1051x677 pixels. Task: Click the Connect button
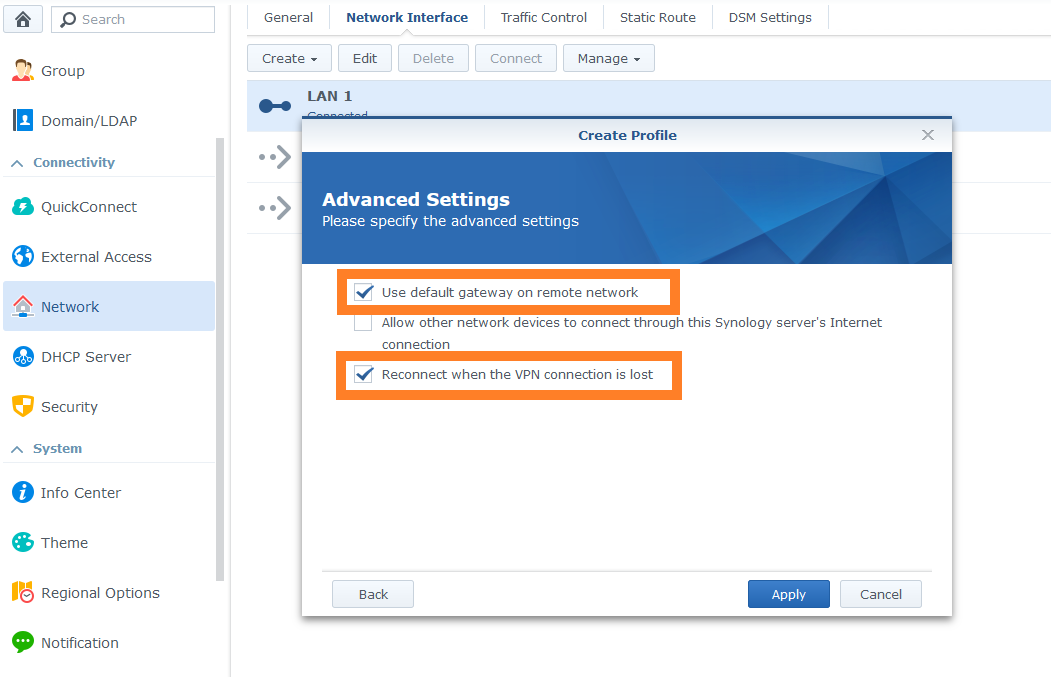pyautogui.click(x=515, y=58)
